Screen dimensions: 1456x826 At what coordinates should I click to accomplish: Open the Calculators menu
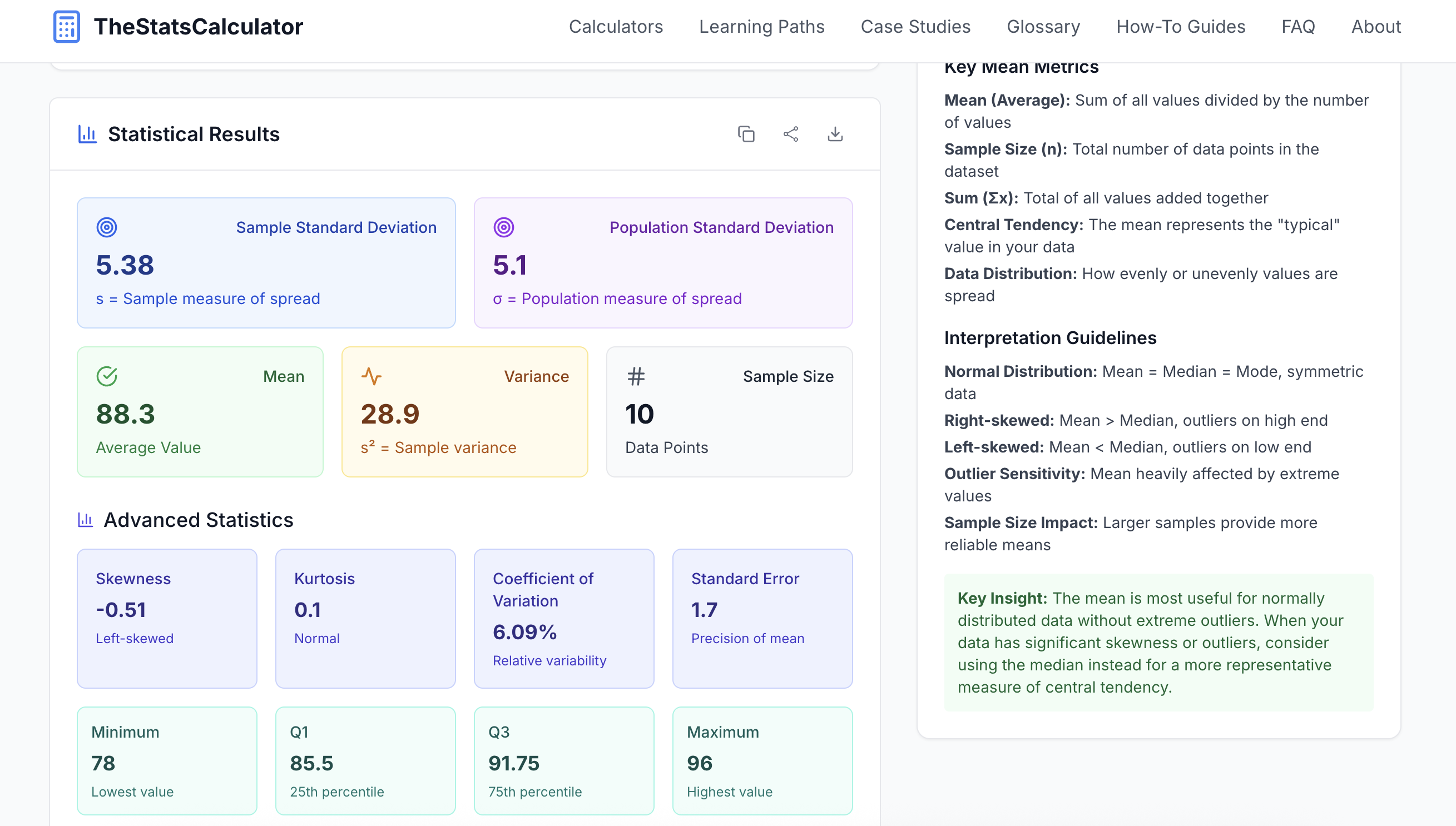click(x=616, y=27)
